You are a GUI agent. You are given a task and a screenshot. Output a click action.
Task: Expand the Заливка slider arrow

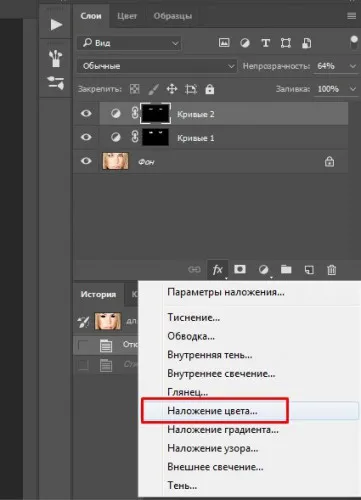coord(353,89)
